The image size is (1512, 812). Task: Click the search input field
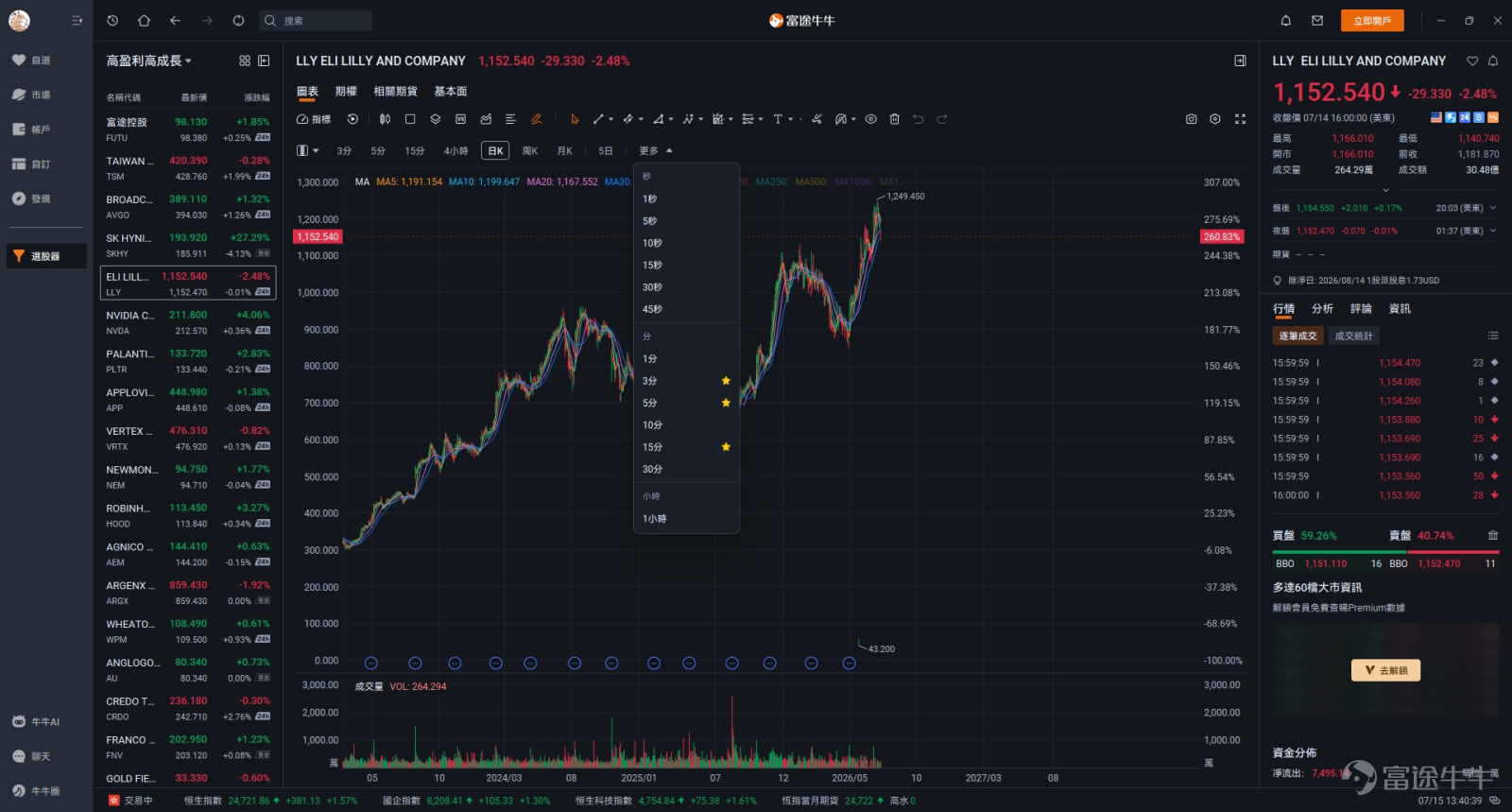click(315, 20)
